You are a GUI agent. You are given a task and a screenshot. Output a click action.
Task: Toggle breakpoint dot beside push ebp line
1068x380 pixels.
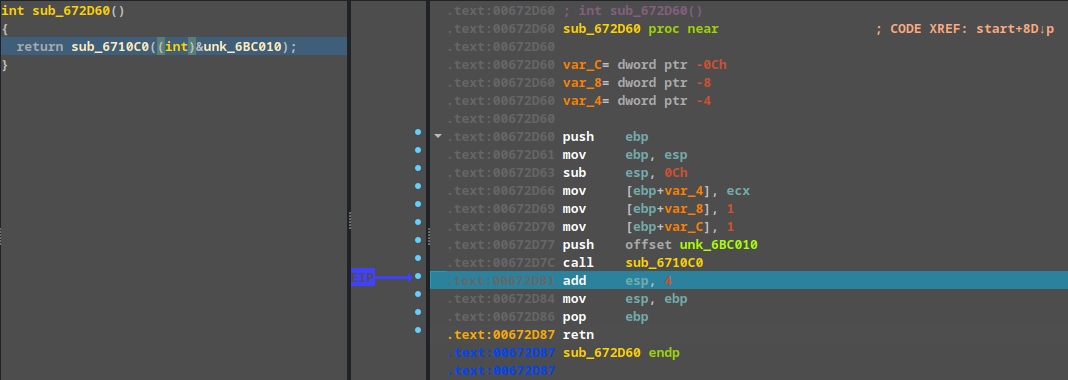click(x=418, y=132)
